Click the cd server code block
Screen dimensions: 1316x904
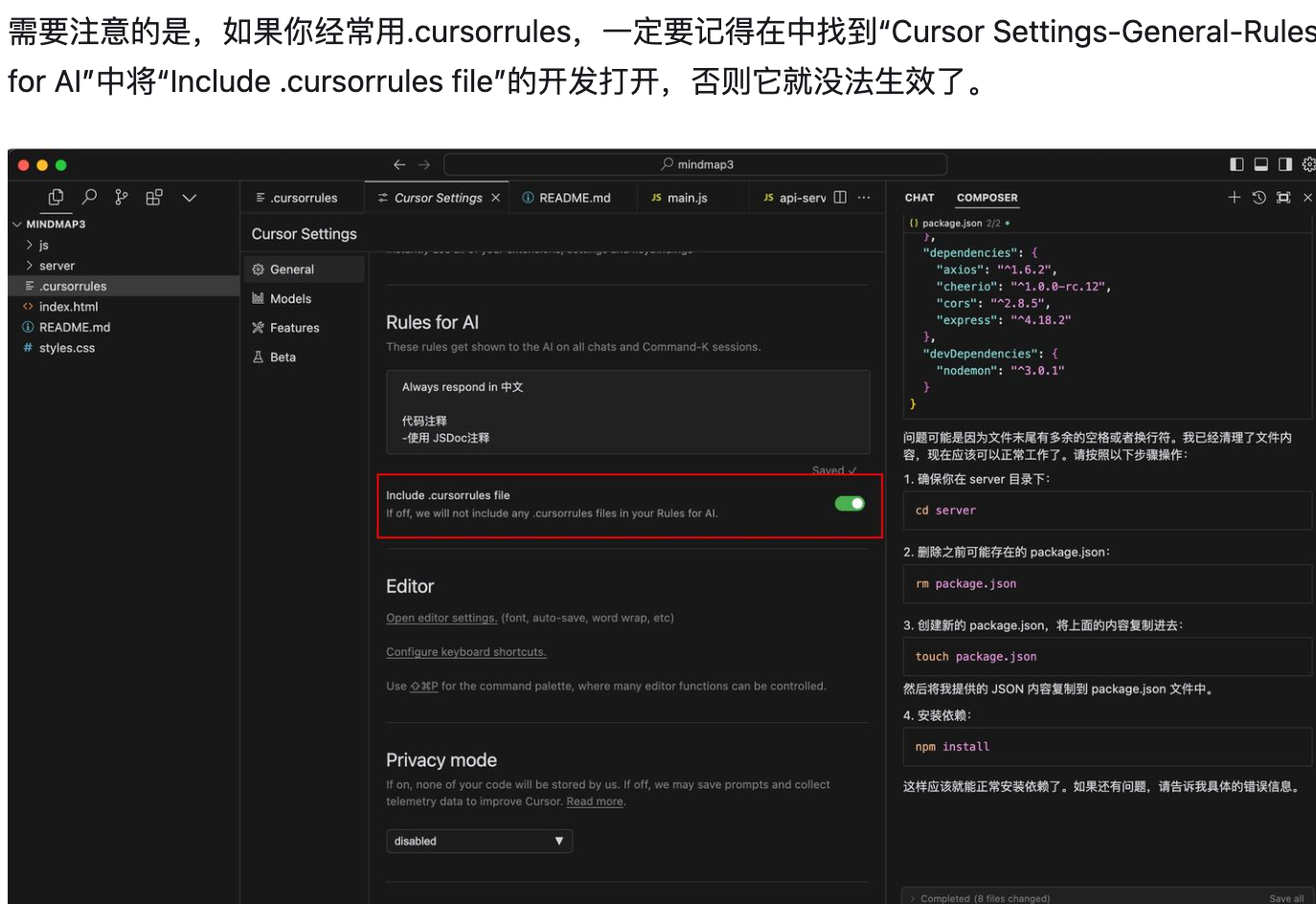coord(1107,510)
